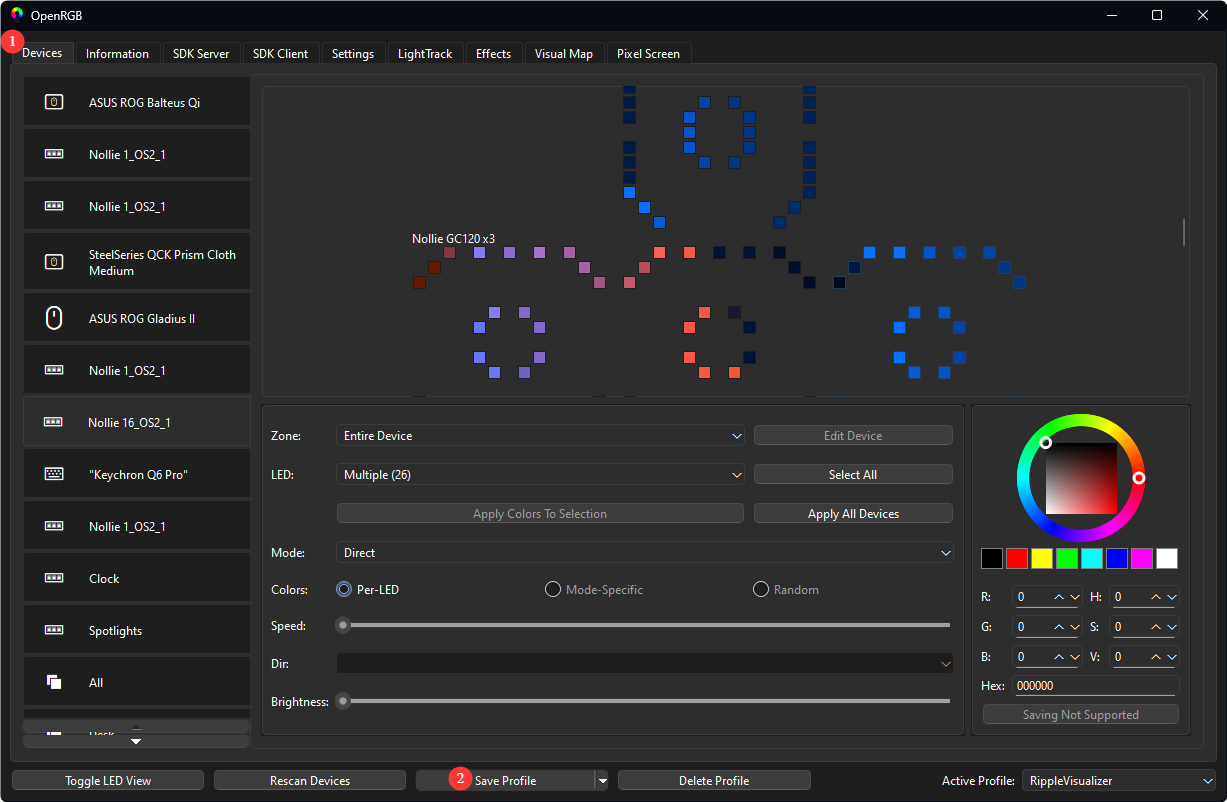Click the Speed slider track
This screenshot has width=1227, height=802.
point(645,625)
